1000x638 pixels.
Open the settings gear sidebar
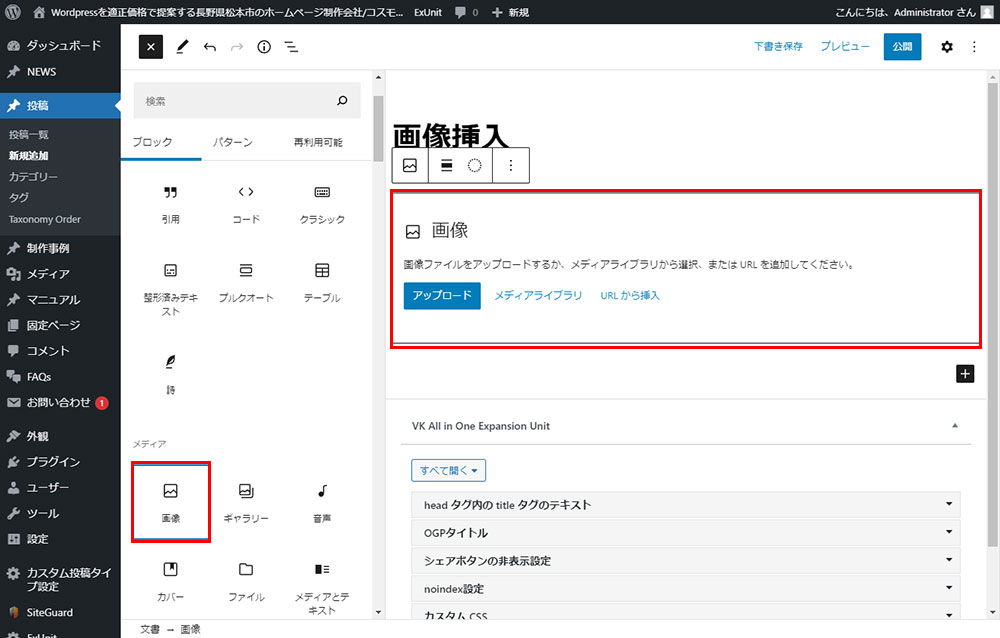point(947,47)
